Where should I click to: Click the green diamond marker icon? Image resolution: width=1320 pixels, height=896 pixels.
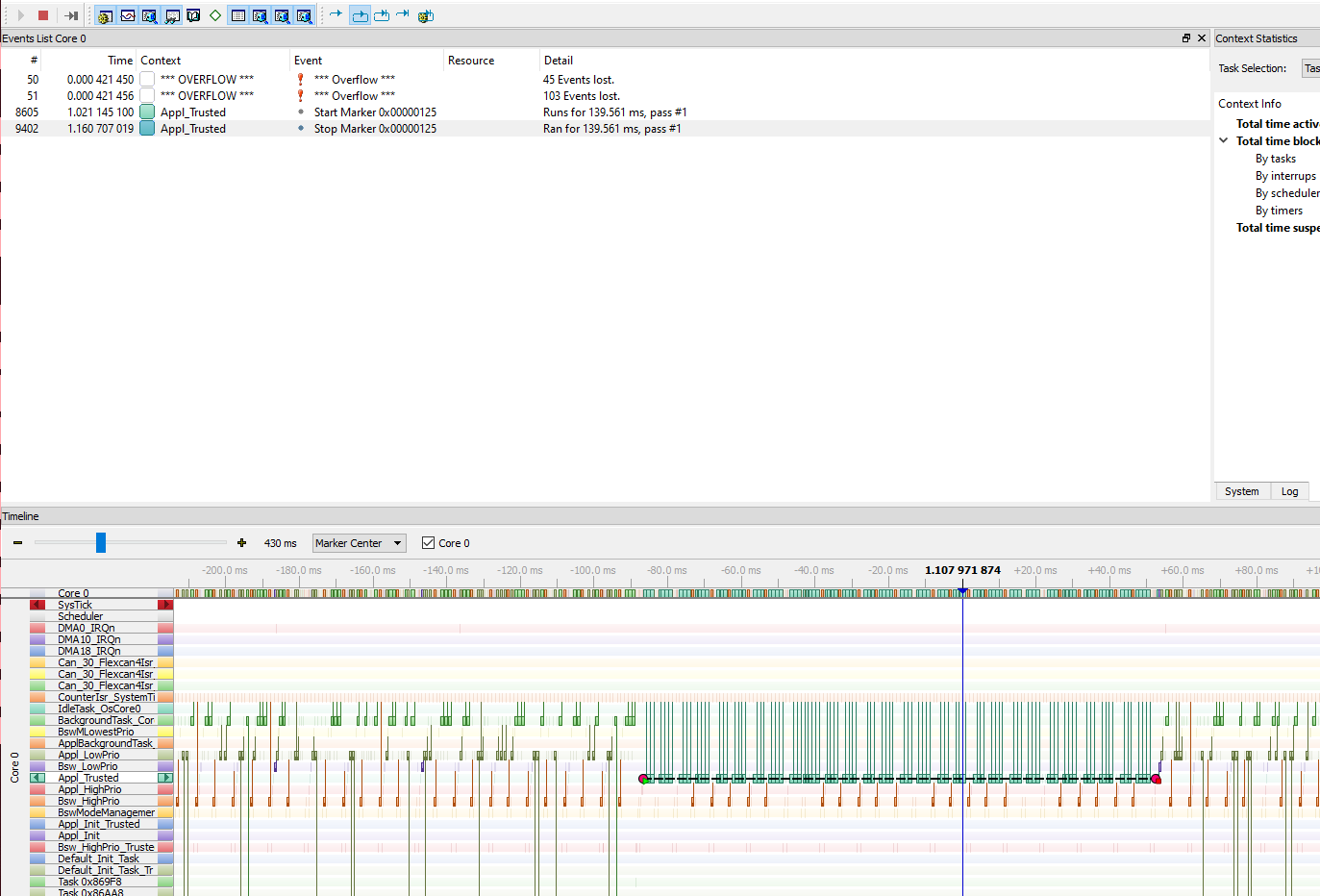(x=214, y=15)
